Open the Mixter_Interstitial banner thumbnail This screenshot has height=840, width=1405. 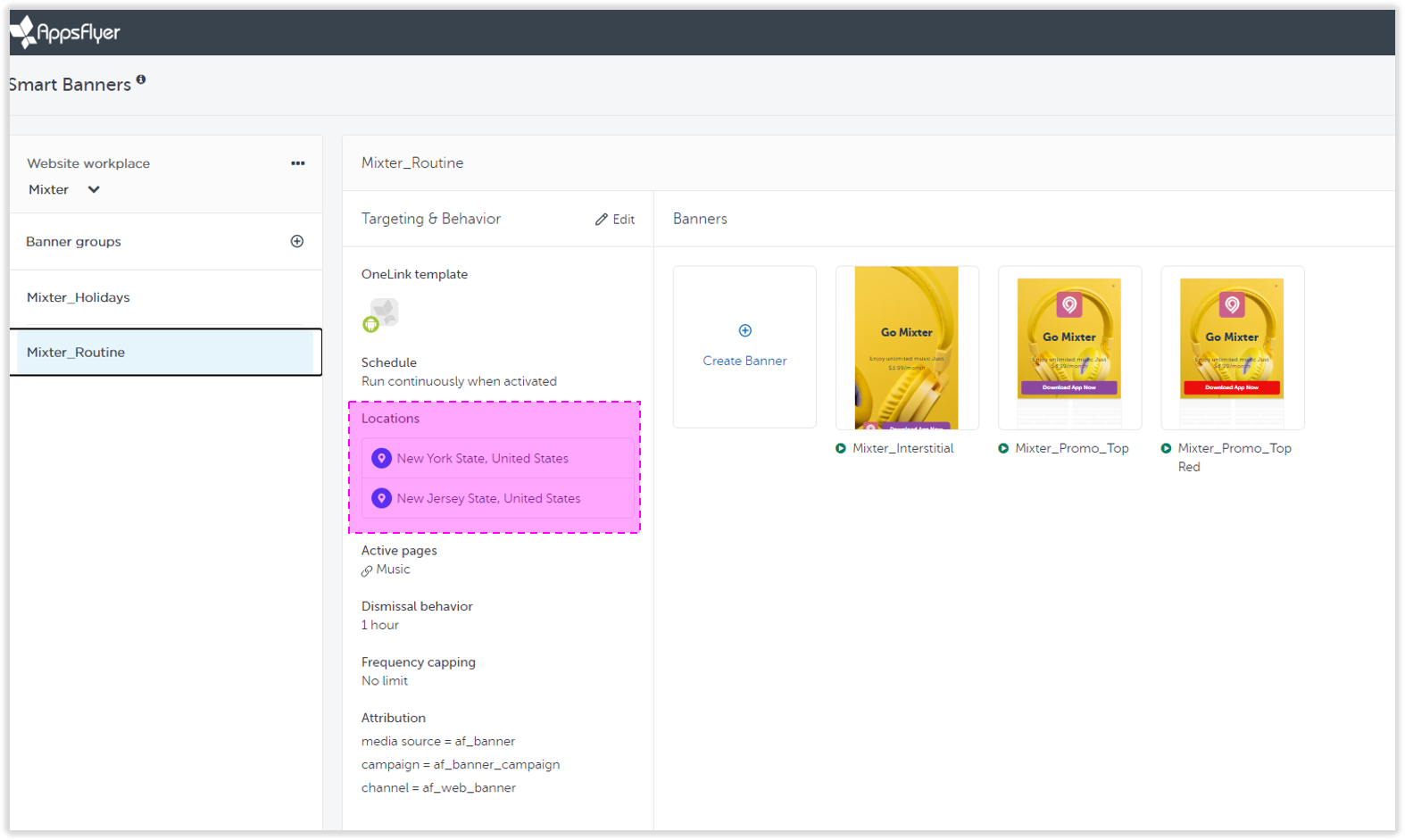pyautogui.click(x=907, y=347)
